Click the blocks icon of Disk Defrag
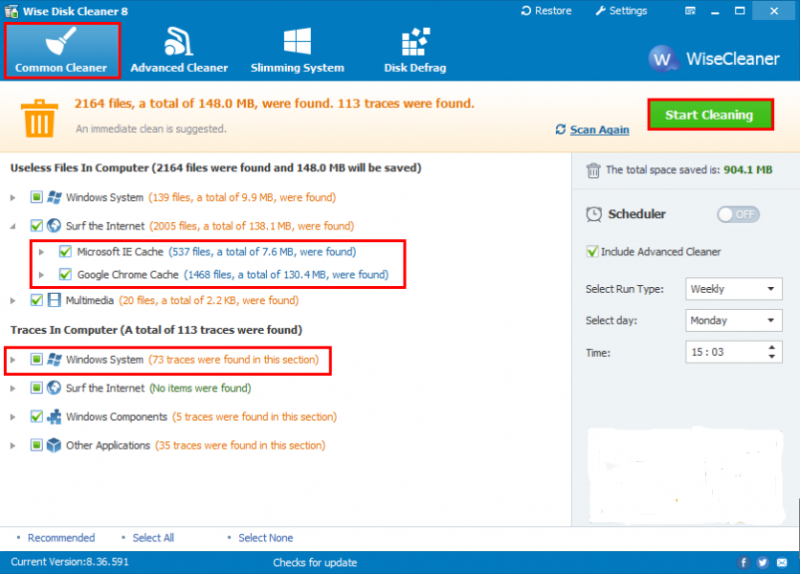 click(416, 41)
